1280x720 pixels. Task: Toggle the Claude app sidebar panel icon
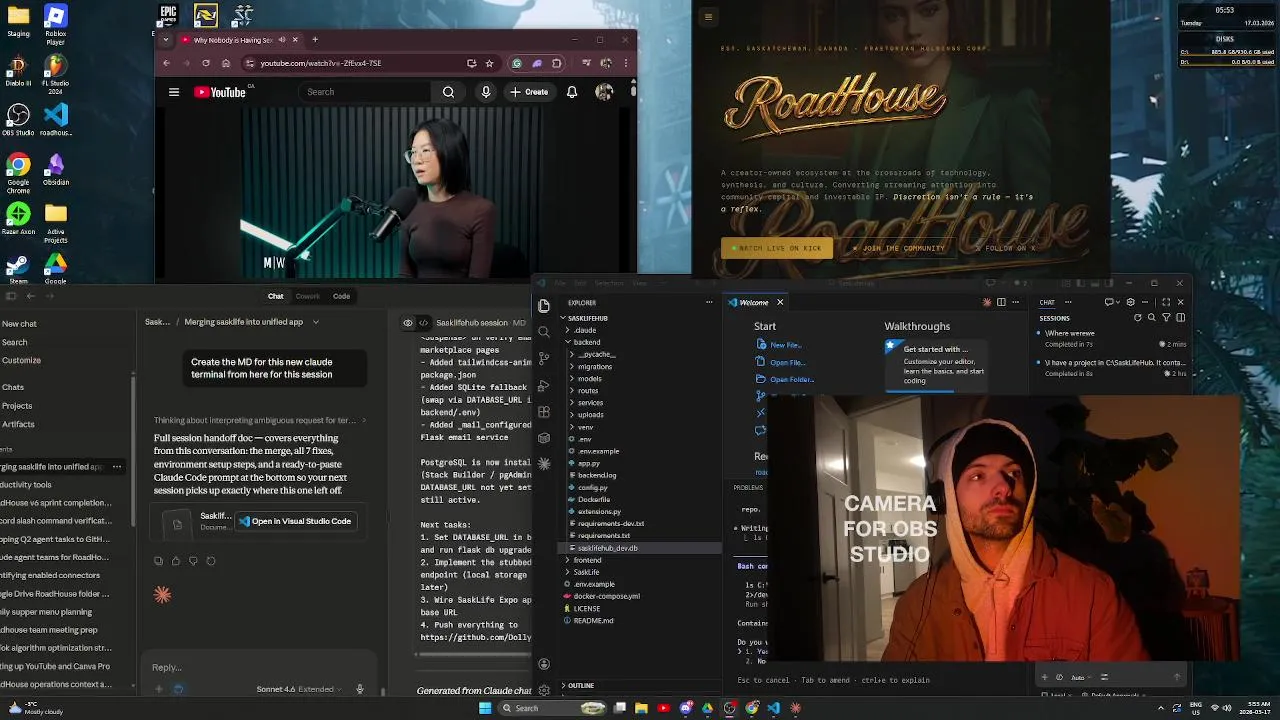pos(10,295)
